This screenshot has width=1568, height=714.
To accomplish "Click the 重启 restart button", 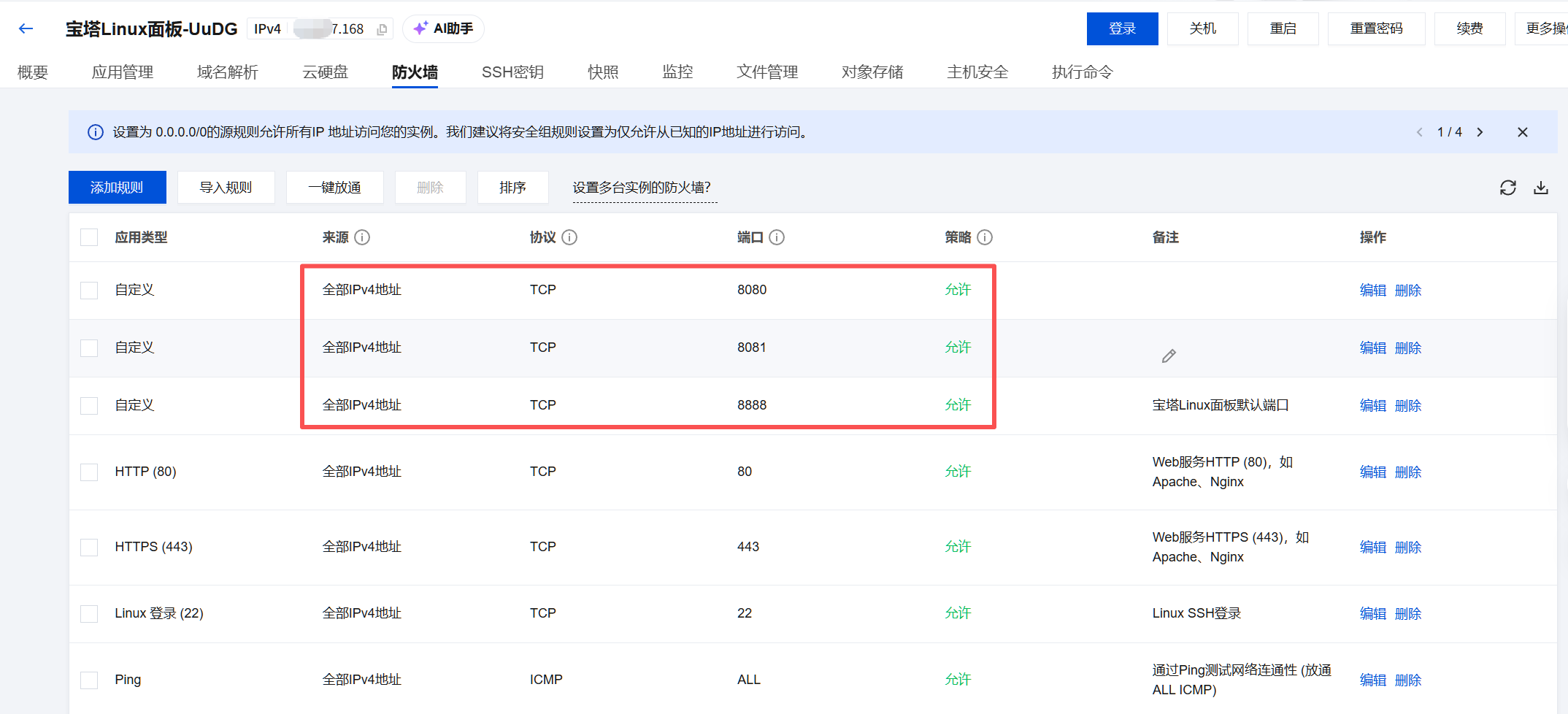I will click(x=1283, y=28).
